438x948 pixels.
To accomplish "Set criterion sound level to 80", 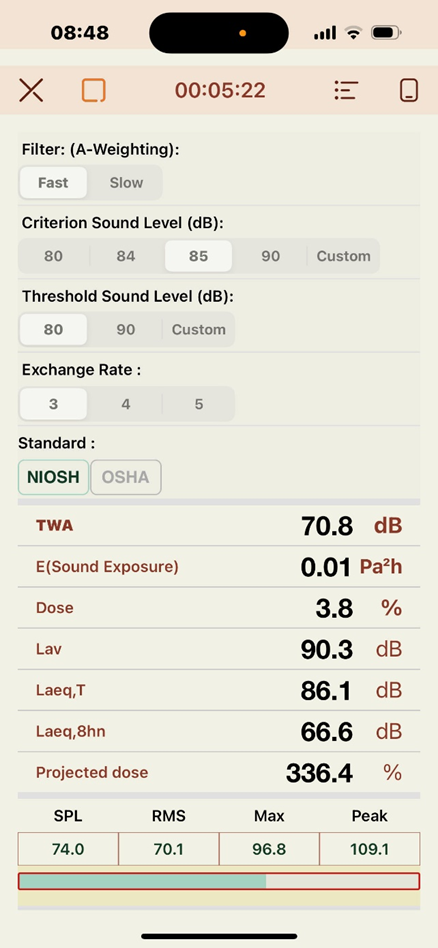I will point(53,256).
